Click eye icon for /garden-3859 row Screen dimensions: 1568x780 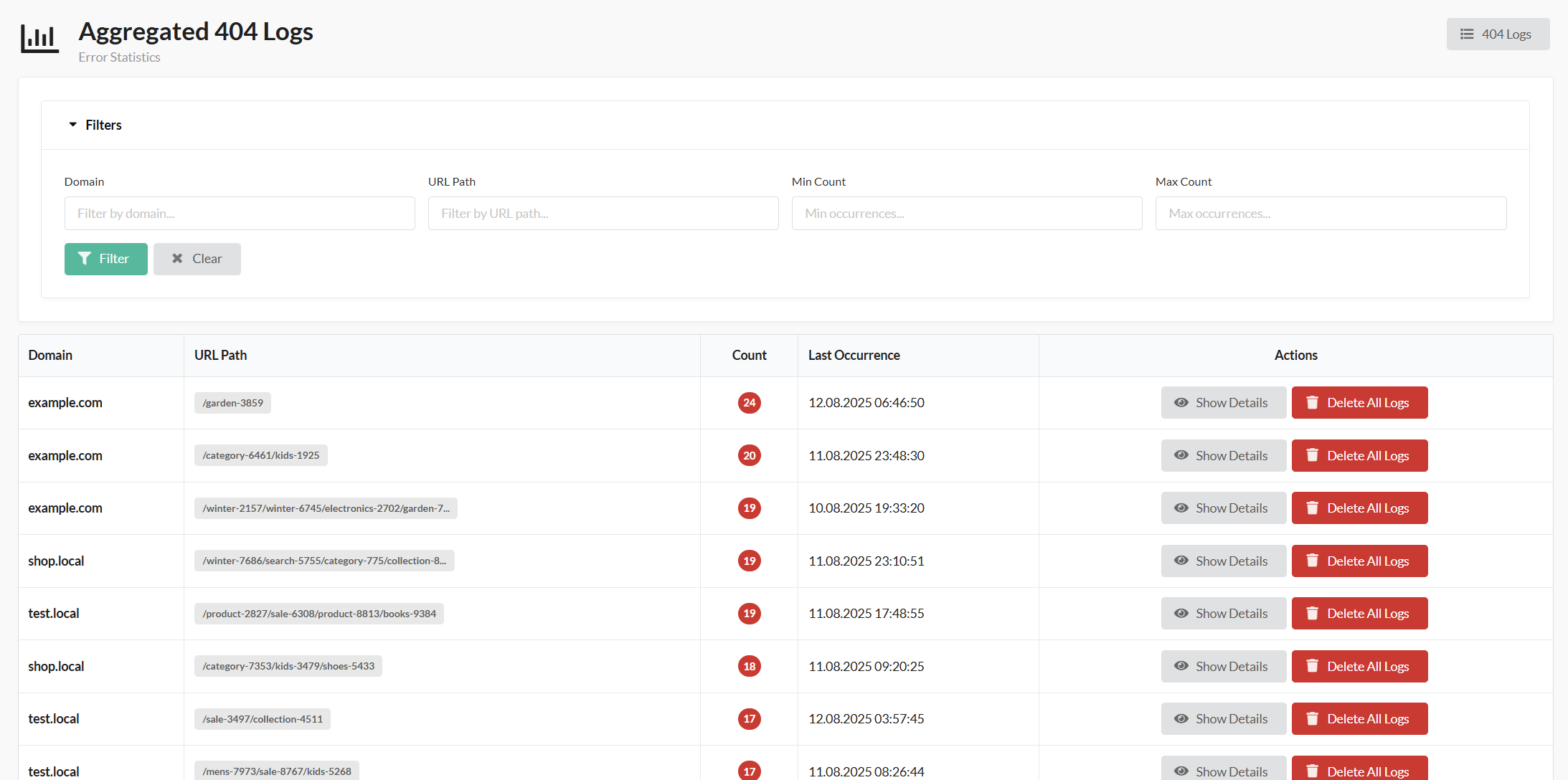1181,403
